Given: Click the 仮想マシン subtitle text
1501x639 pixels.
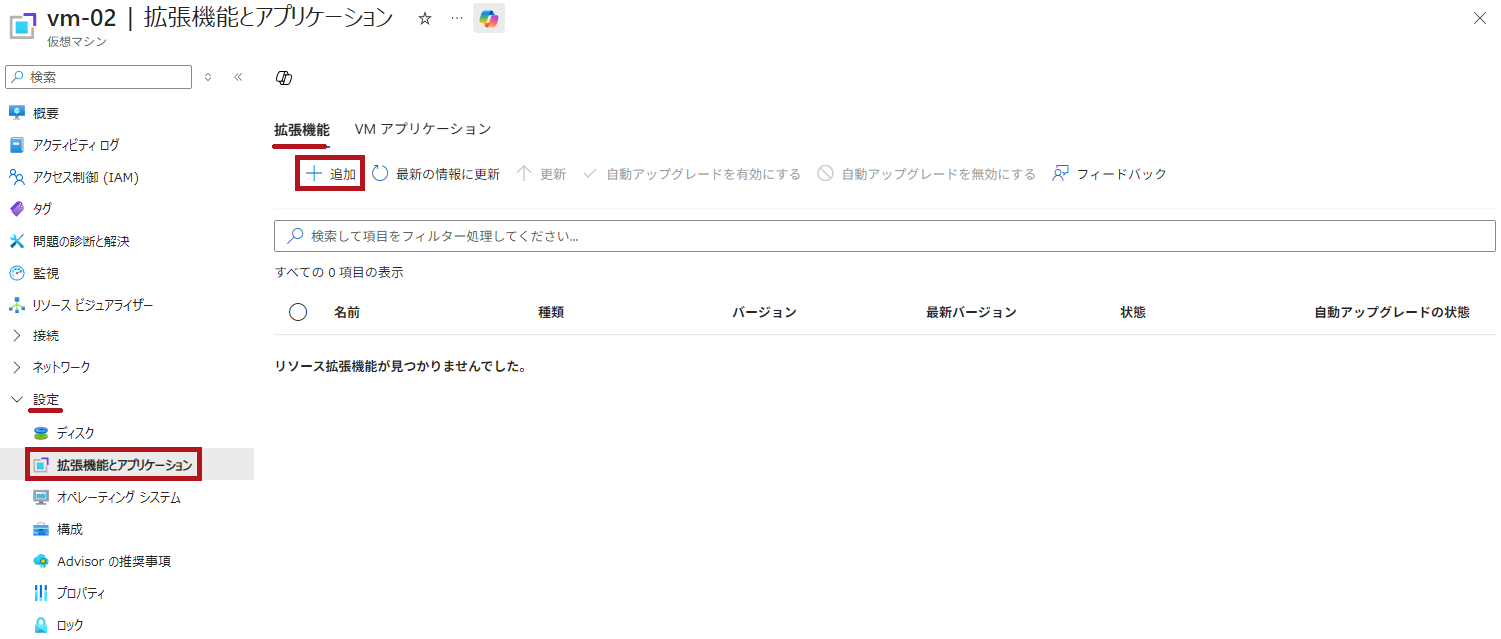Looking at the screenshot, I should click(x=77, y=42).
